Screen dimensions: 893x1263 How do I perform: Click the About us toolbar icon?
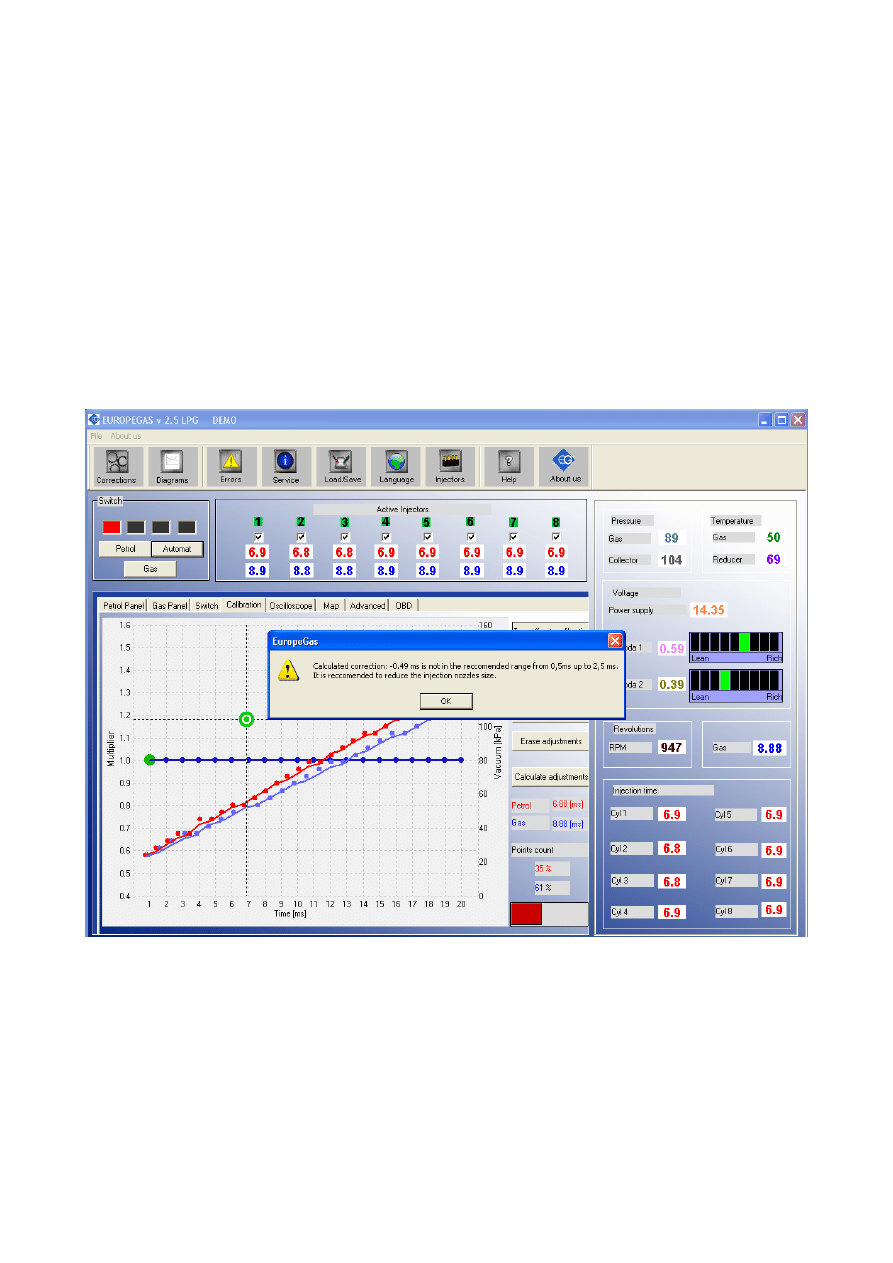[x=565, y=466]
